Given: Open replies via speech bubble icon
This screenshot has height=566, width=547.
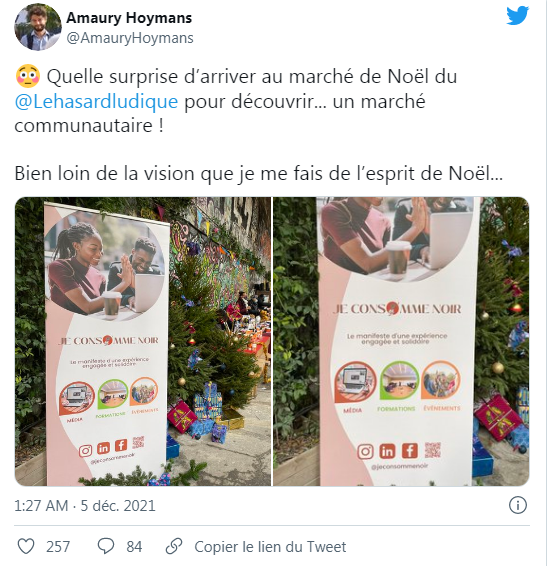Looking at the screenshot, I should point(106,546).
